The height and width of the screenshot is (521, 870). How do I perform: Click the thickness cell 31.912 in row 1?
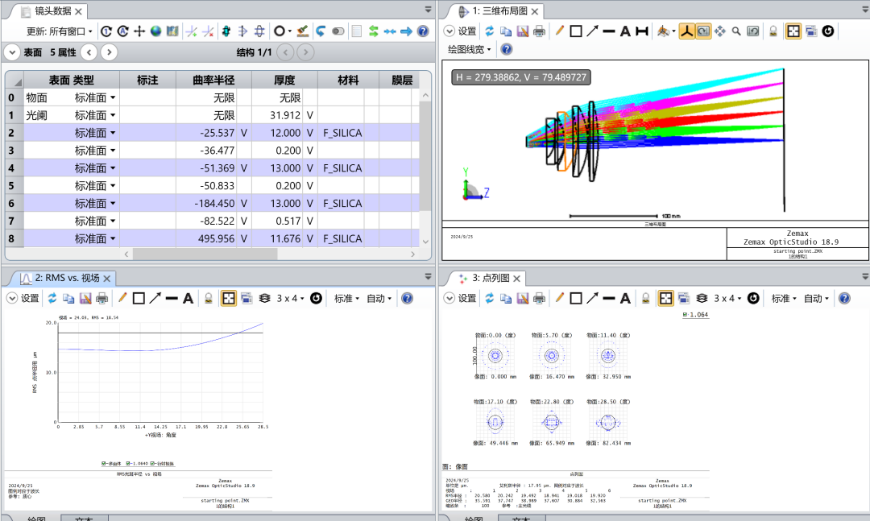[278, 115]
